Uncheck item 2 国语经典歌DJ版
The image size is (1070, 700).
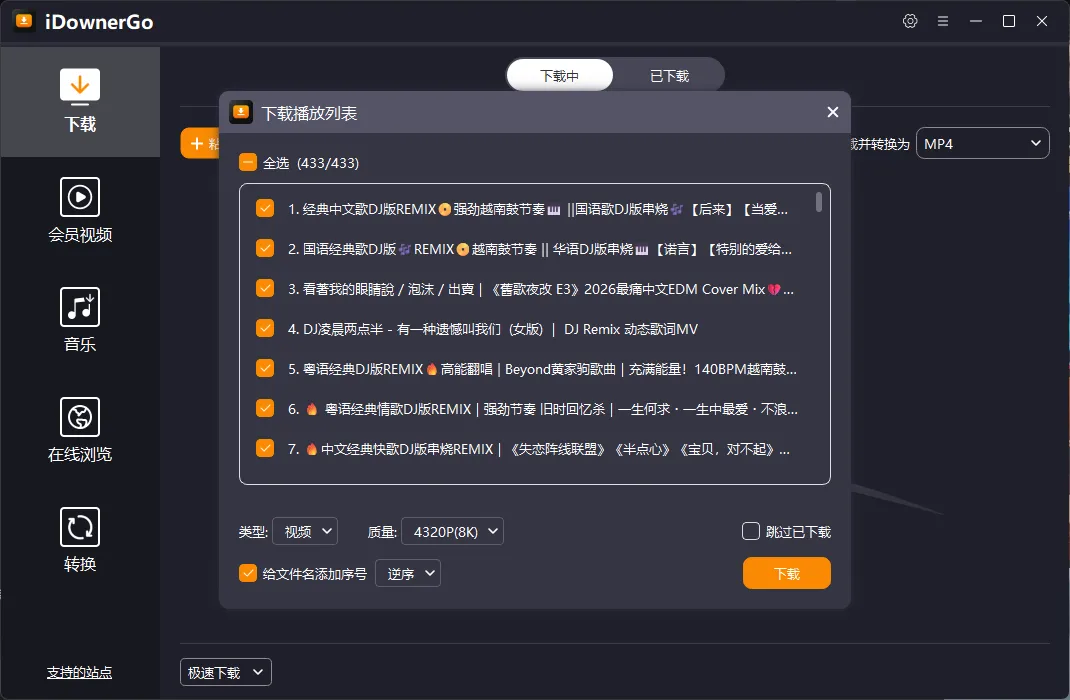pyautogui.click(x=265, y=248)
